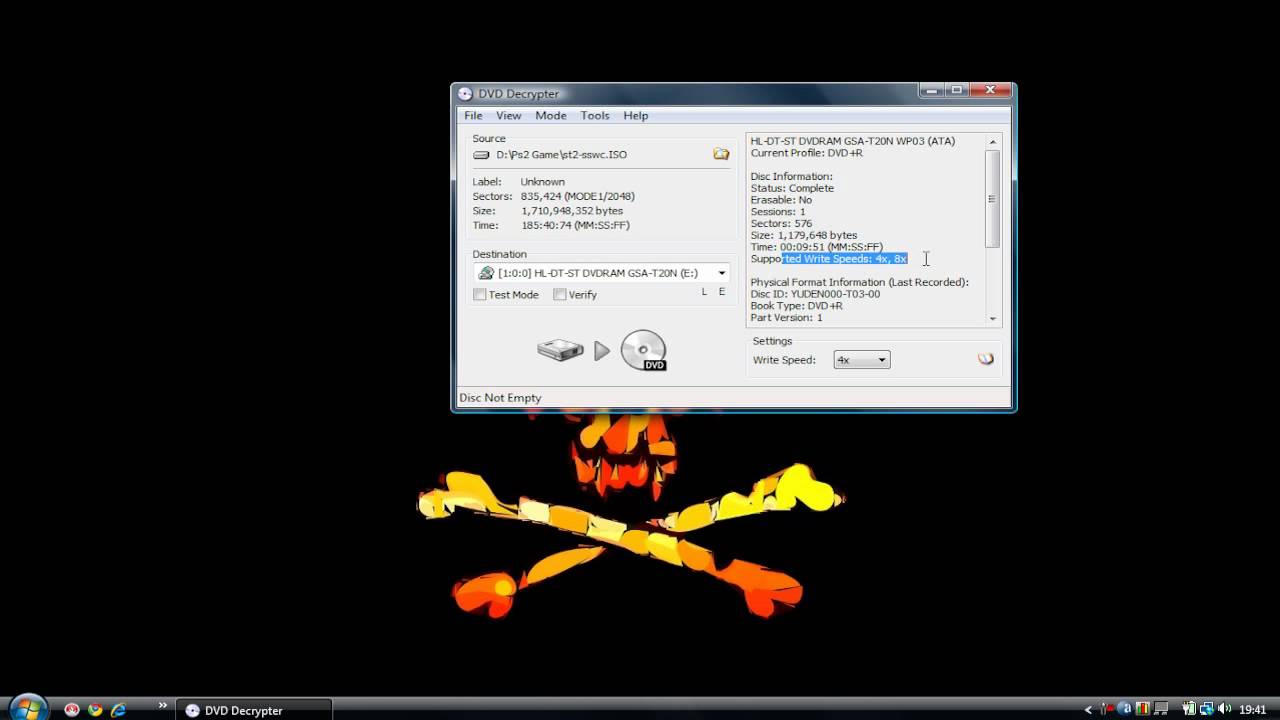Start writing with the hard-drive-to-DVD button
This screenshot has height=720, width=1280.
(x=602, y=350)
